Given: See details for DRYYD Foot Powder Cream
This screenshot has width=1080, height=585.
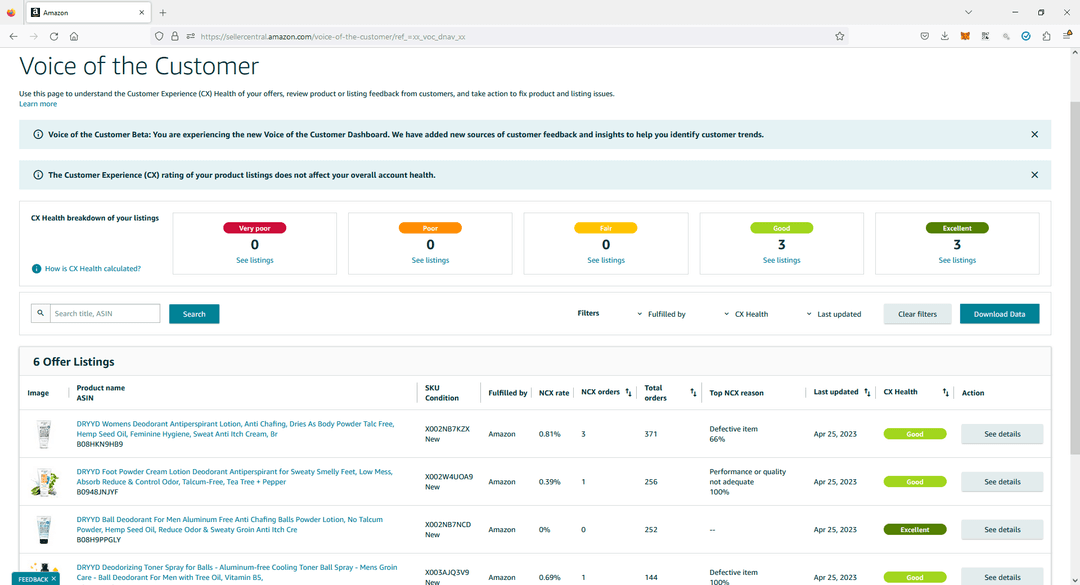Looking at the screenshot, I should coord(1002,482).
